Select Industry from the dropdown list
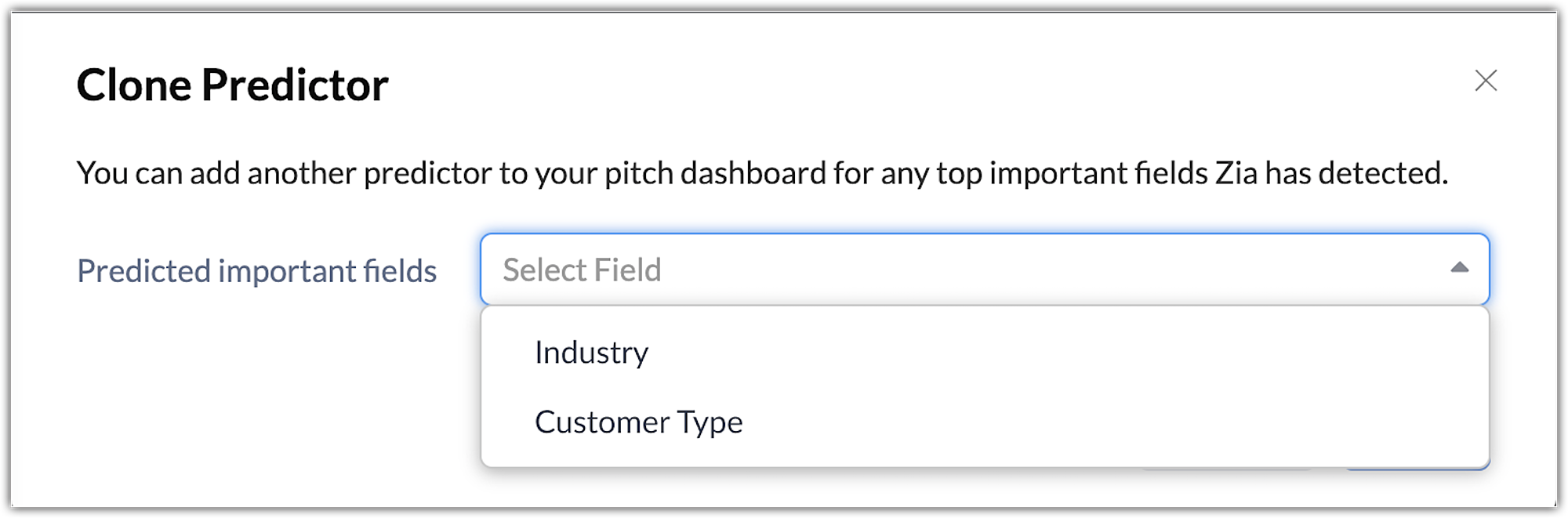This screenshot has width=1568, height=518. pyautogui.click(x=592, y=353)
